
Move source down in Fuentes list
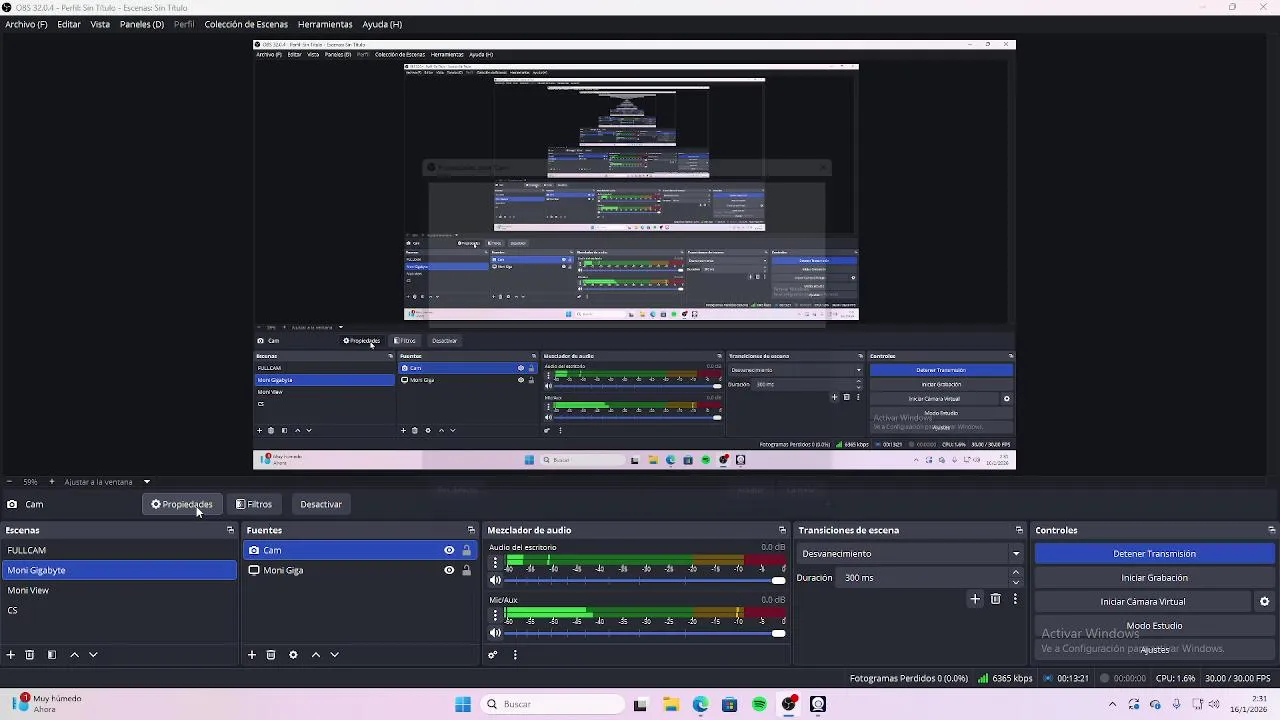[x=335, y=655]
